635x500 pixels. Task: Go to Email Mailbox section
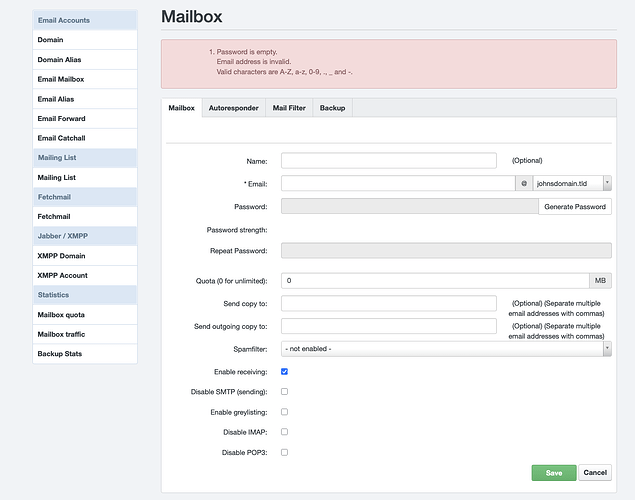point(85,79)
